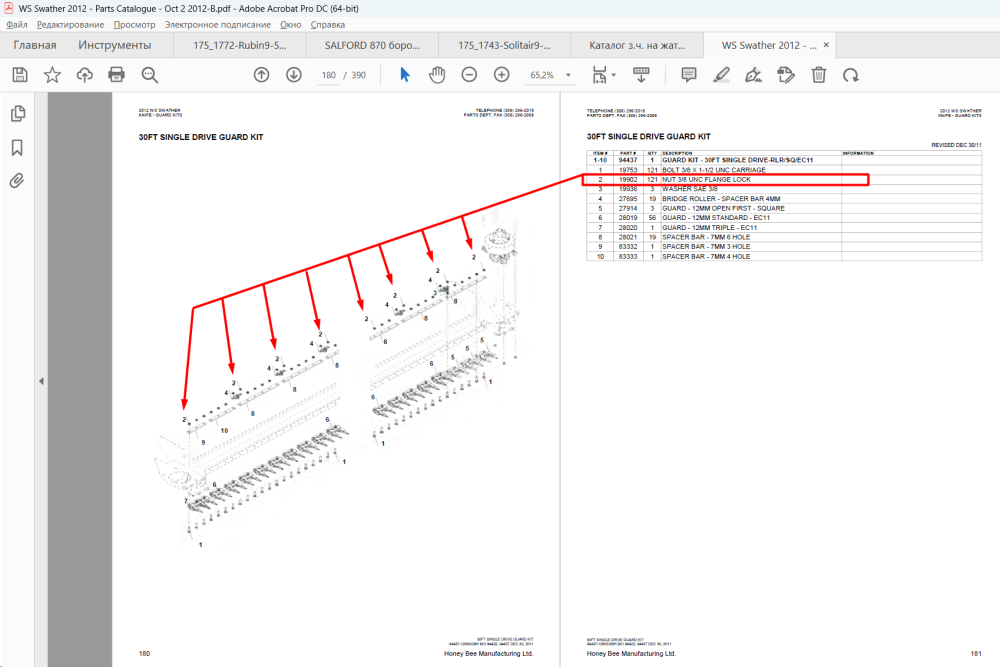Click page number 181 at bottom right
The height and width of the screenshot is (667, 1000).
(x=976, y=654)
